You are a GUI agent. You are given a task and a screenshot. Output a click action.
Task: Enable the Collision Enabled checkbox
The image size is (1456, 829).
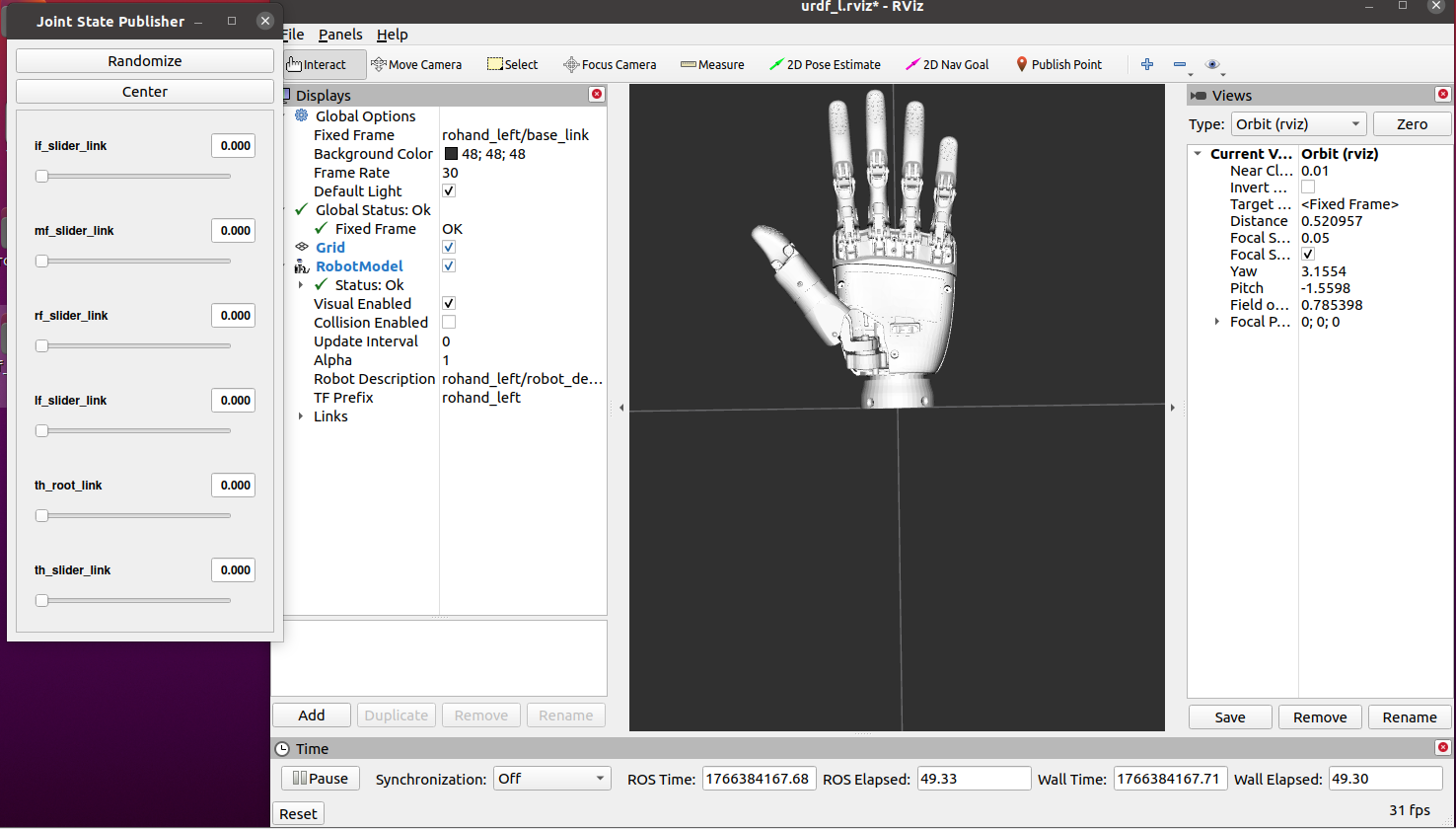click(449, 323)
